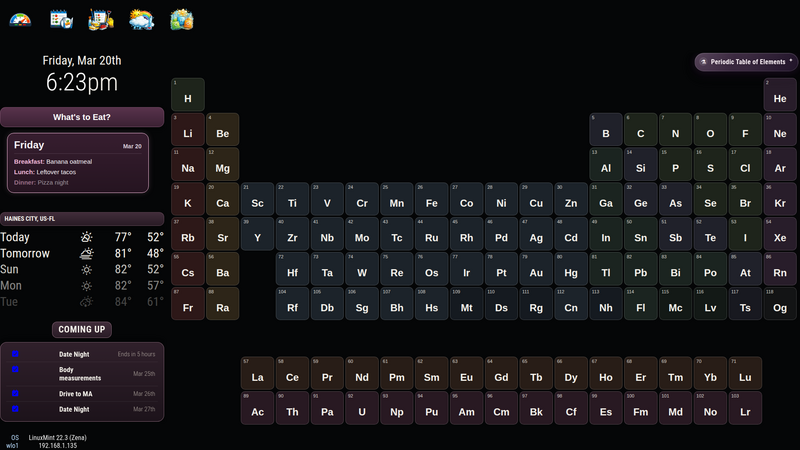This screenshot has height=450, width=800.
Task: Select the Oganesson (Og) tile
Action: 780,304
